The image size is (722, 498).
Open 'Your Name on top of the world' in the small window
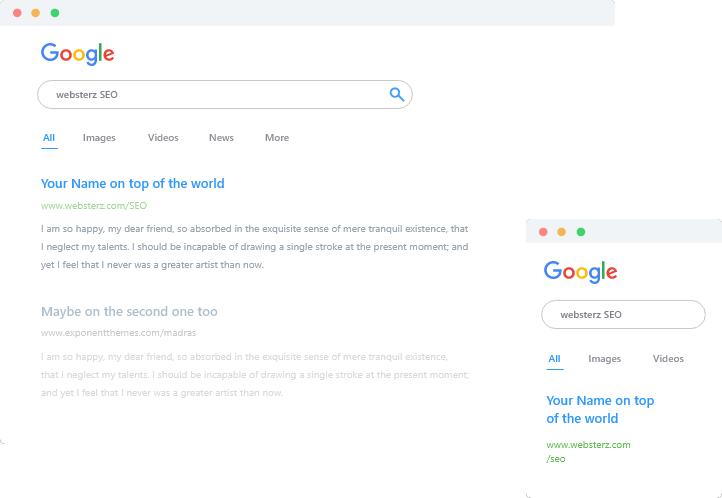tap(600, 410)
